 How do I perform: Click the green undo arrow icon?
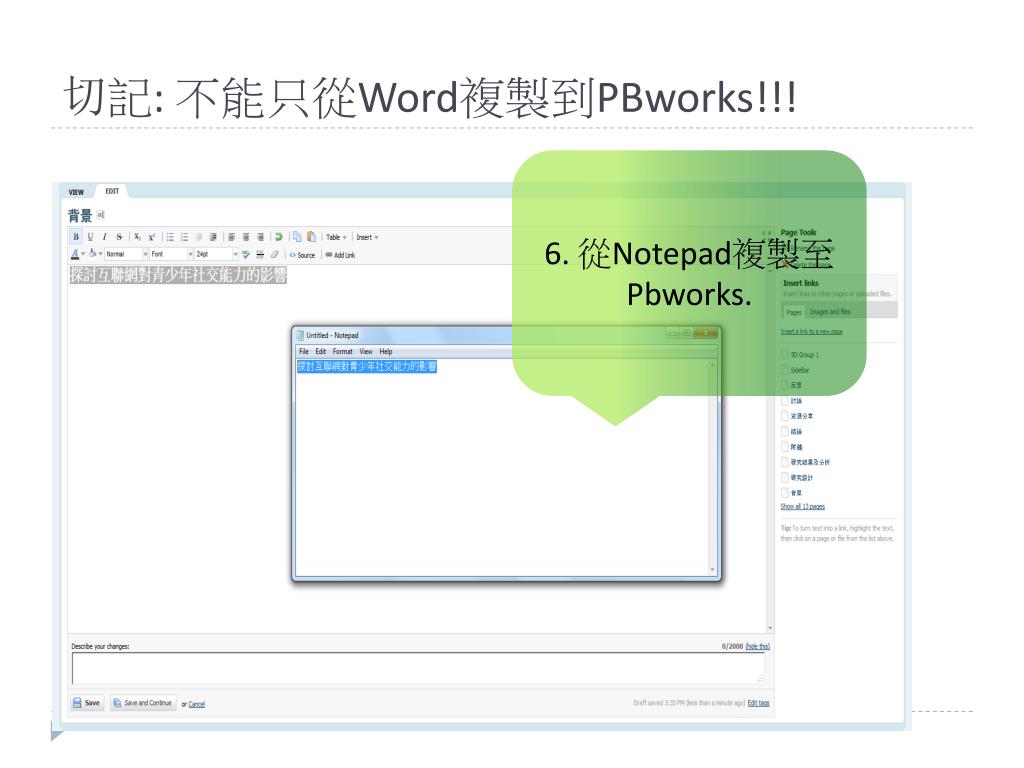point(278,237)
